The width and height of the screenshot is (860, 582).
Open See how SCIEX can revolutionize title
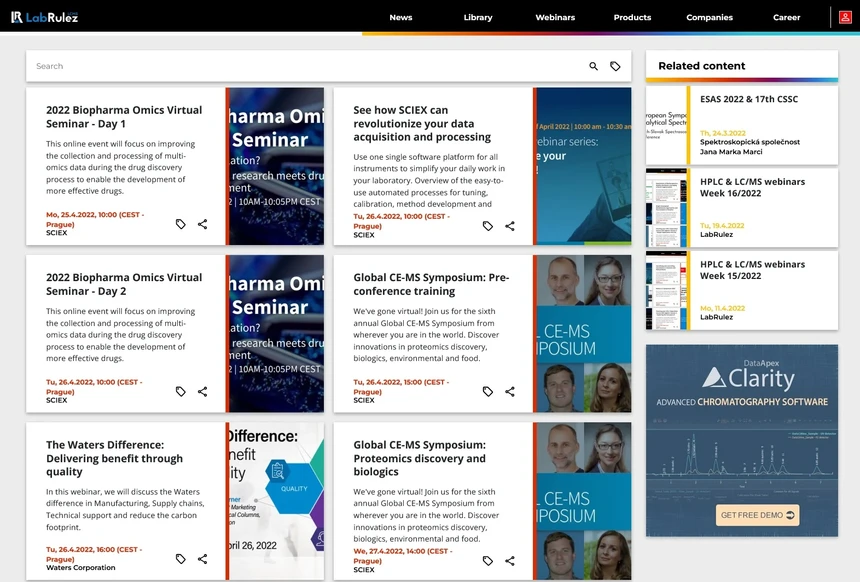[422, 123]
